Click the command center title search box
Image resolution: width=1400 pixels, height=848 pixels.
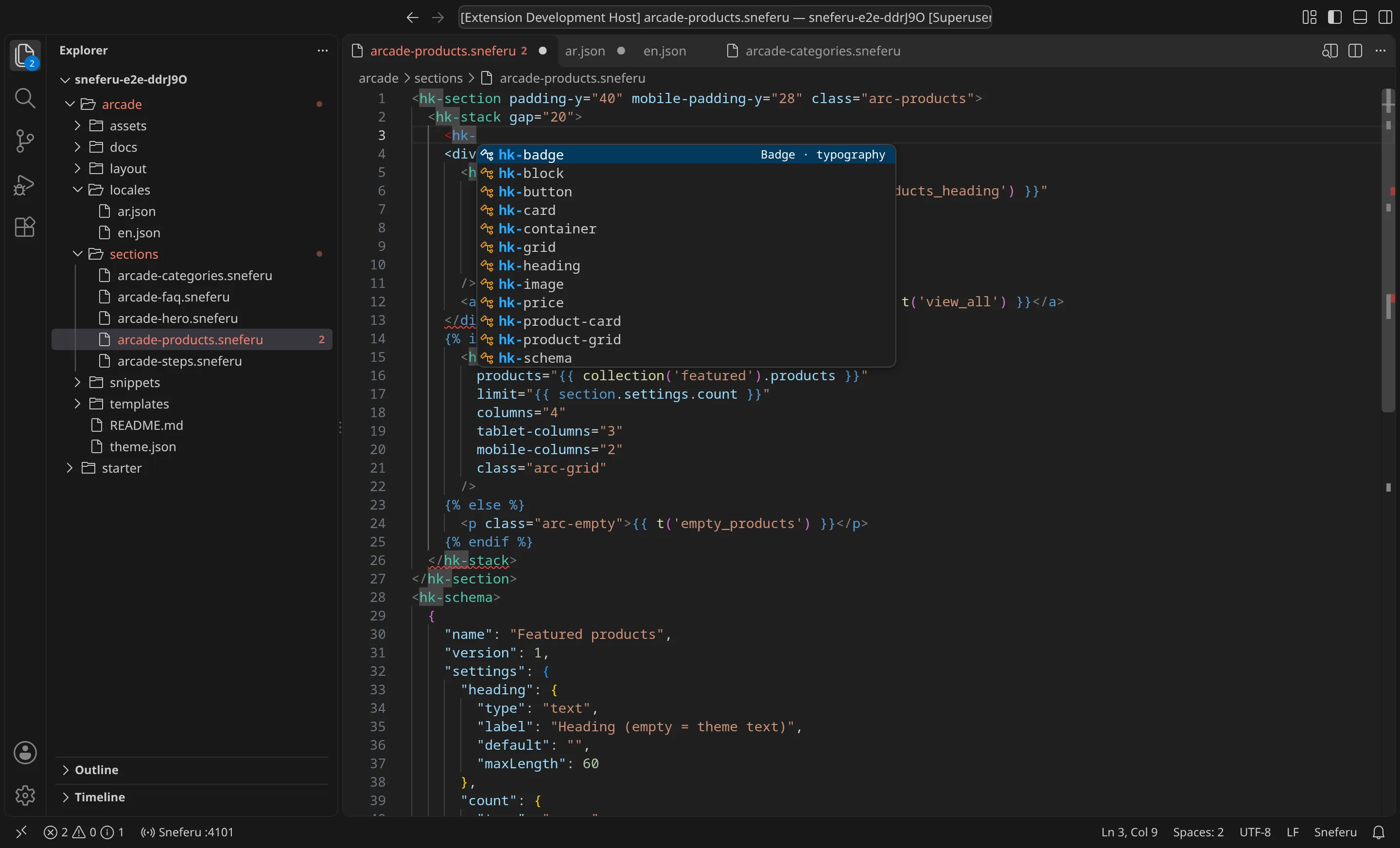725,18
